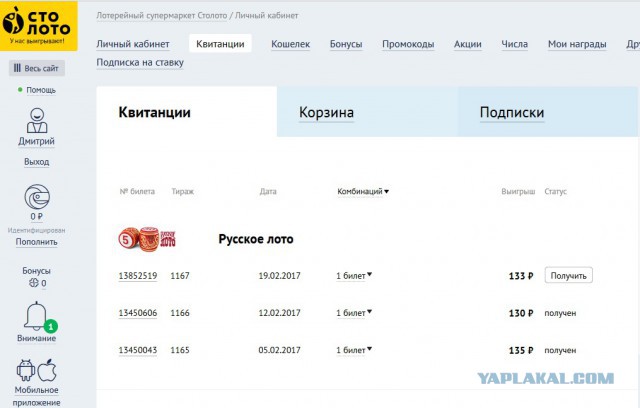Open the Числа menu item
640x408 pixels.
pos(514,44)
